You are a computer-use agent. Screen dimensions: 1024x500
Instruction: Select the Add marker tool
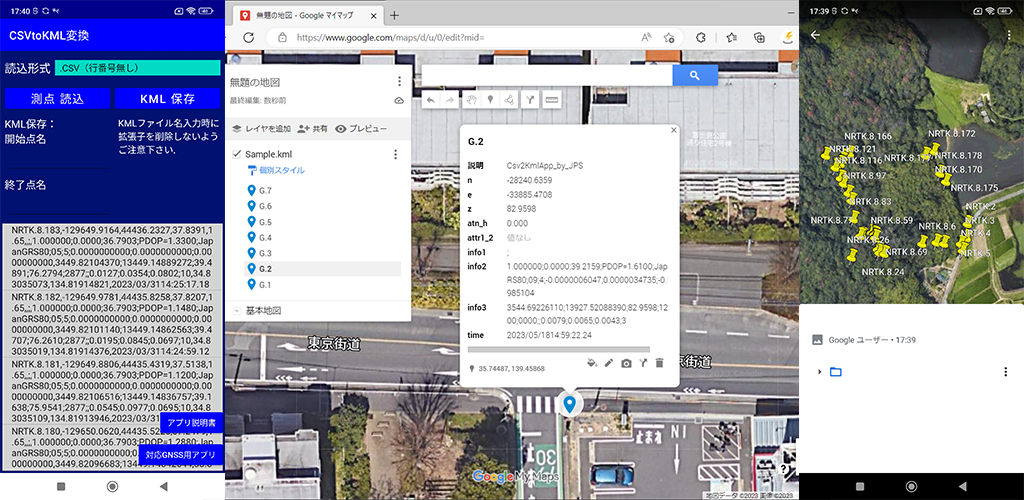tap(490, 100)
